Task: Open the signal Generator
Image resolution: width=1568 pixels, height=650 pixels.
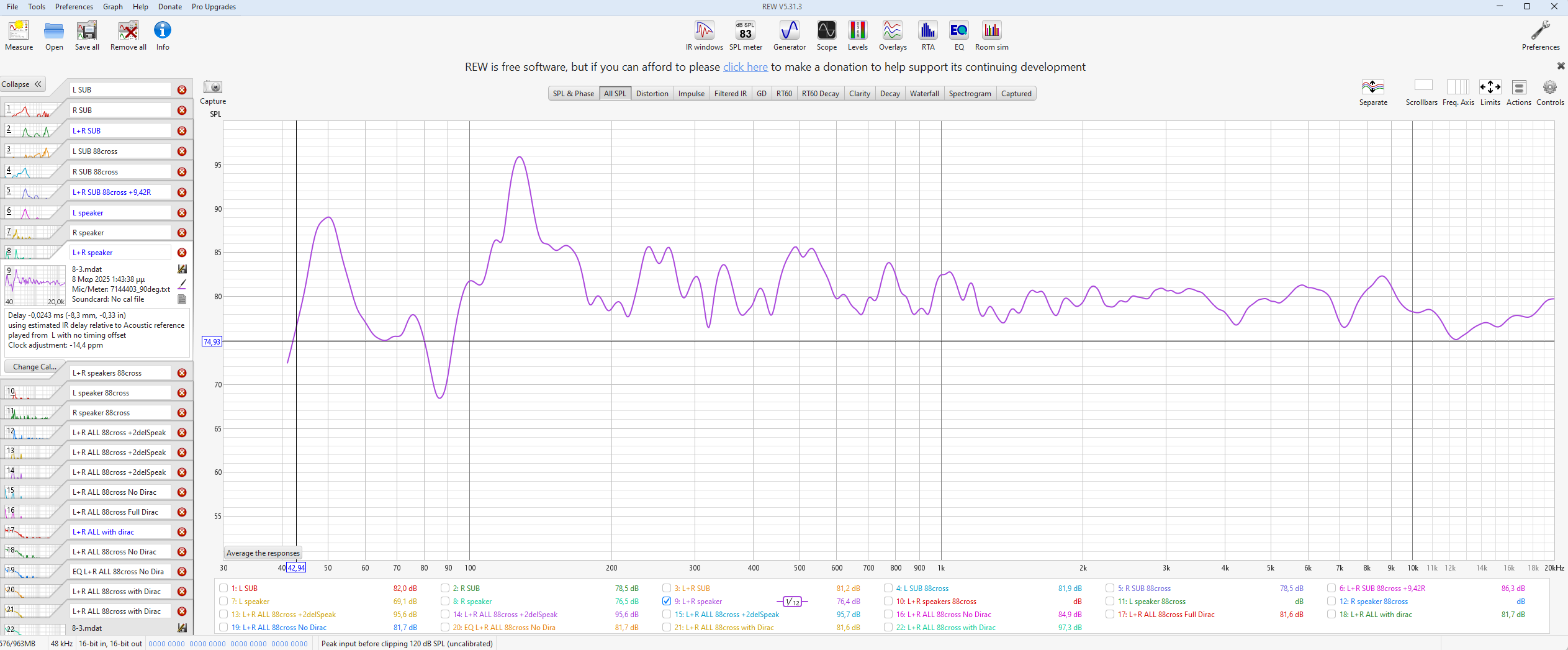Action: (x=789, y=35)
